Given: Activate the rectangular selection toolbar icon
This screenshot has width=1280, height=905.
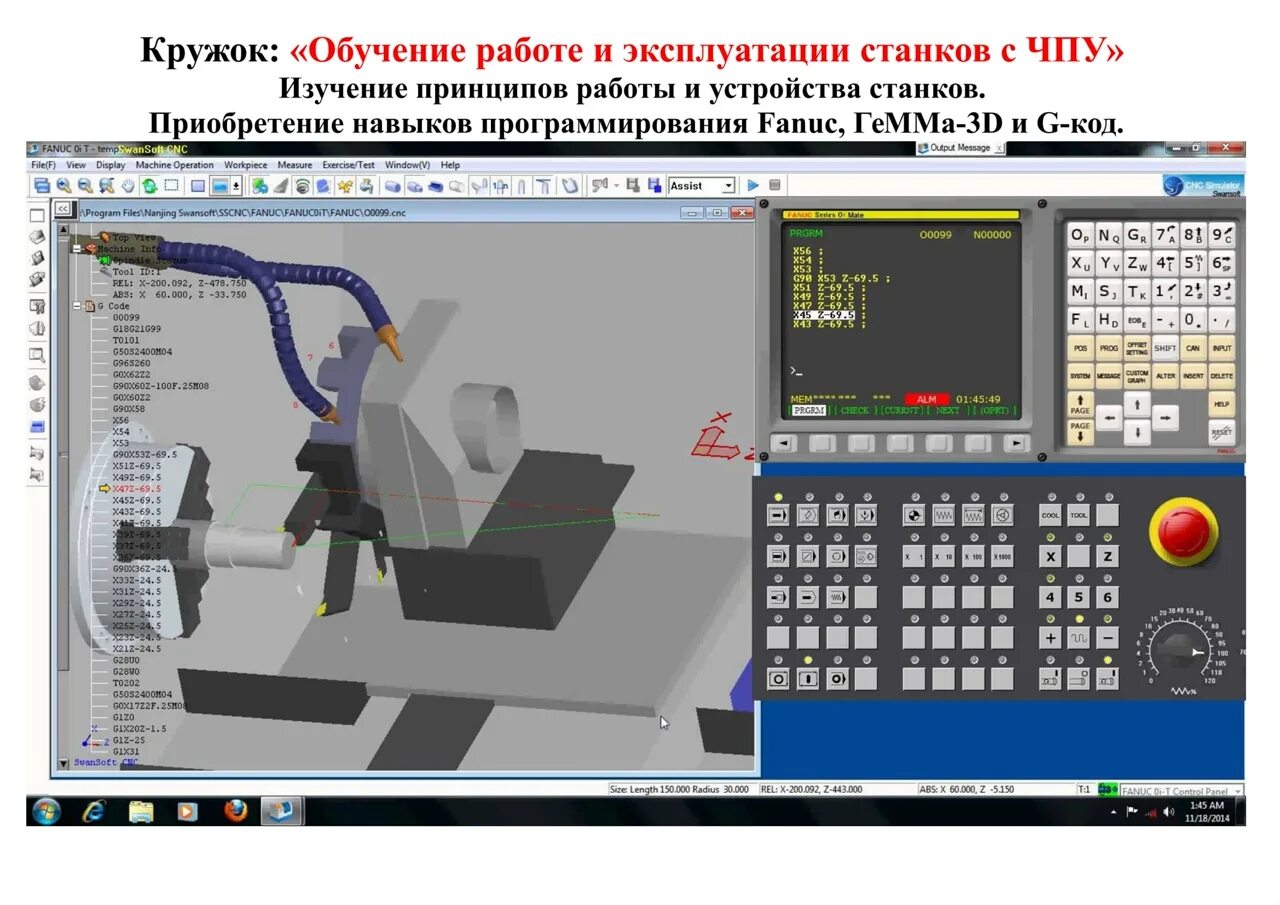Looking at the screenshot, I should click(172, 185).
